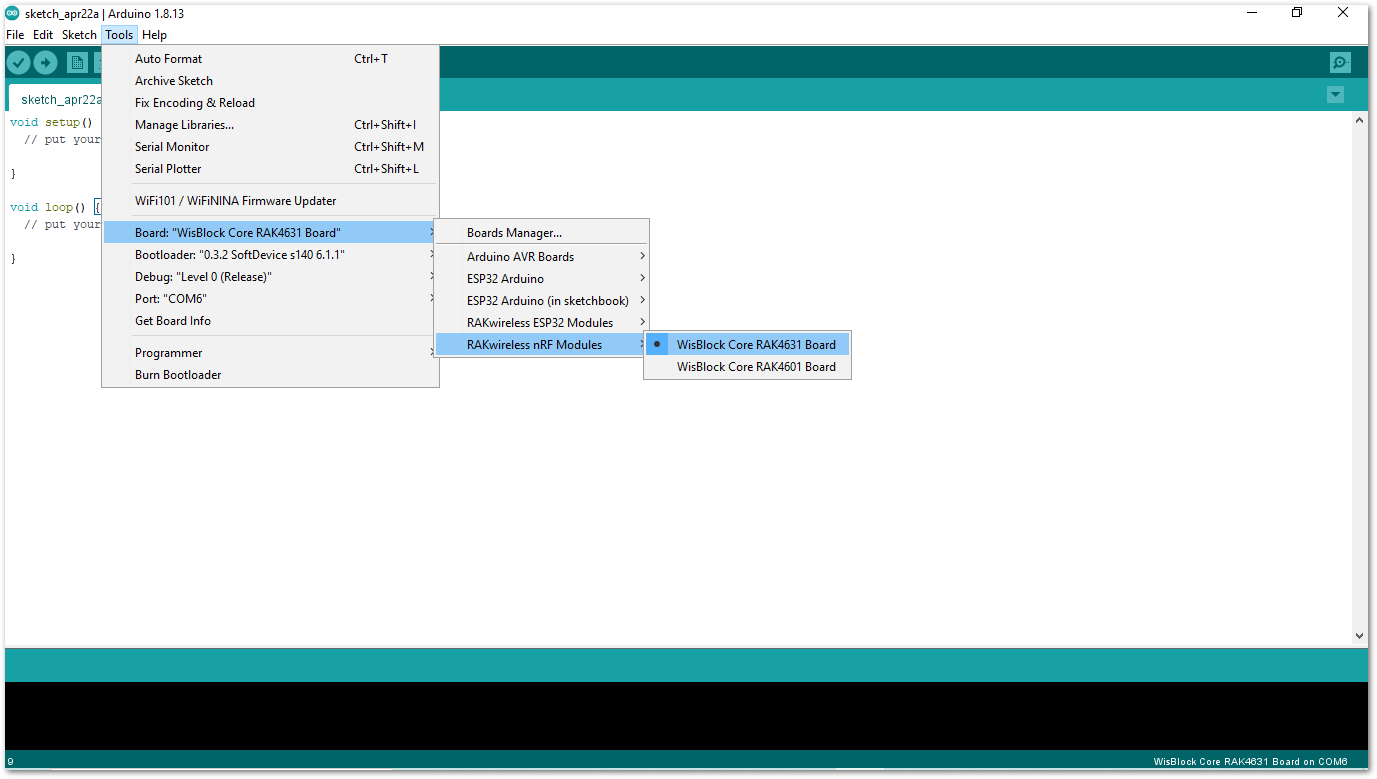
Task: Open the Help menu
Action: tap(154, 35)
